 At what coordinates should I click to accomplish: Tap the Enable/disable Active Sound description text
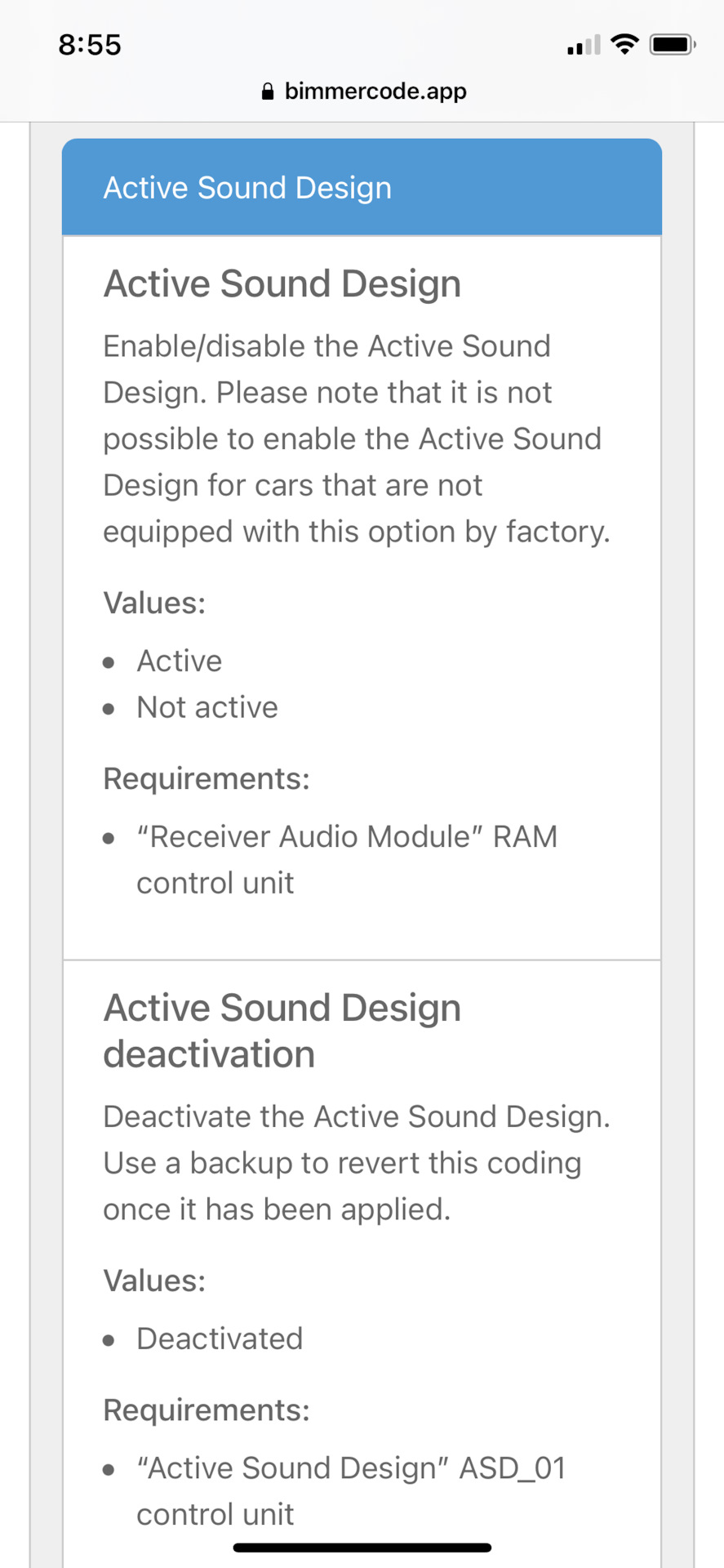pos(356,439)
